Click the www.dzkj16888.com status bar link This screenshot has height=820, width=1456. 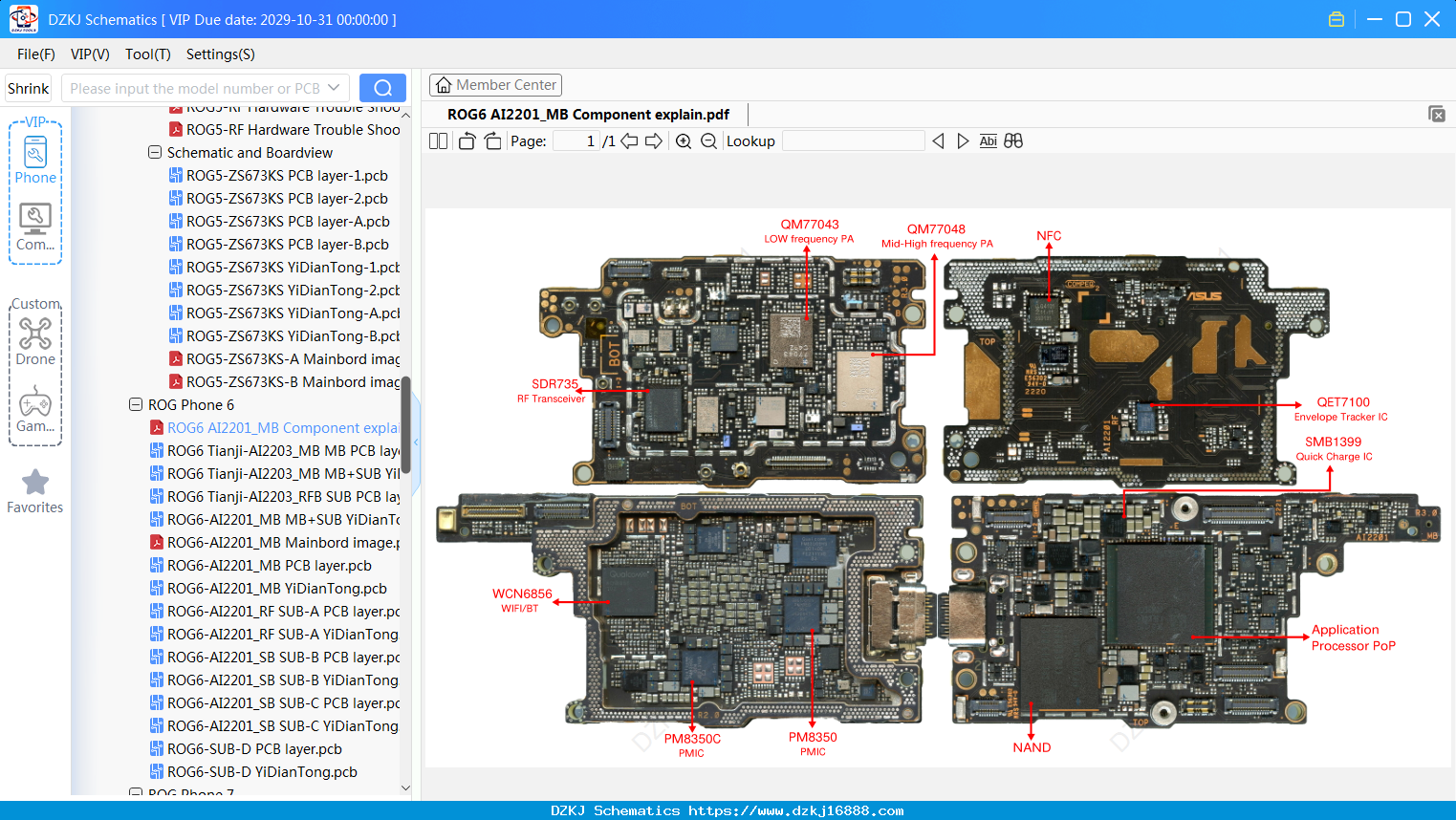[x=796, y=810]
